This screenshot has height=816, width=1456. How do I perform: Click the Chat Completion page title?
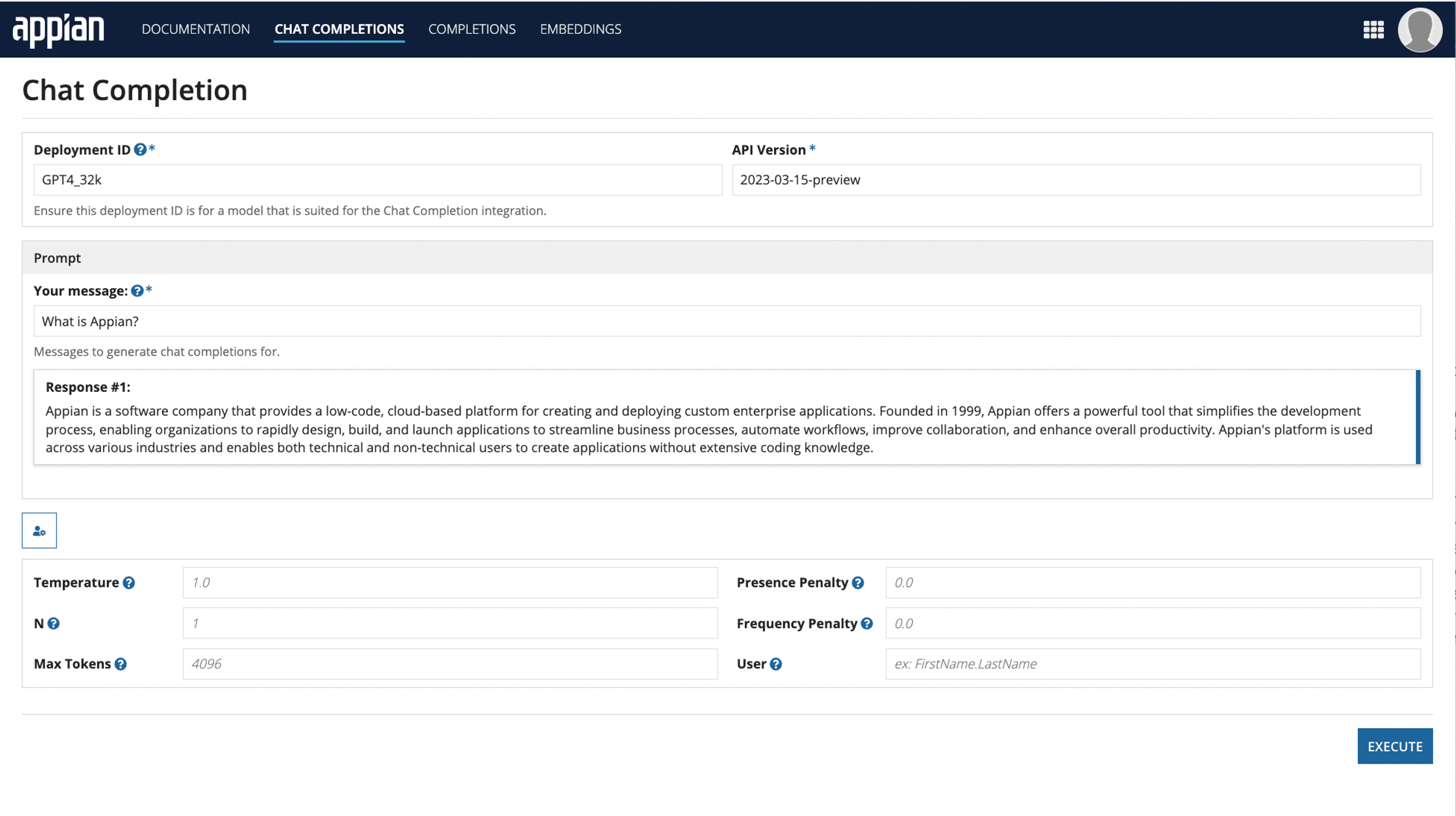point(135,91)
